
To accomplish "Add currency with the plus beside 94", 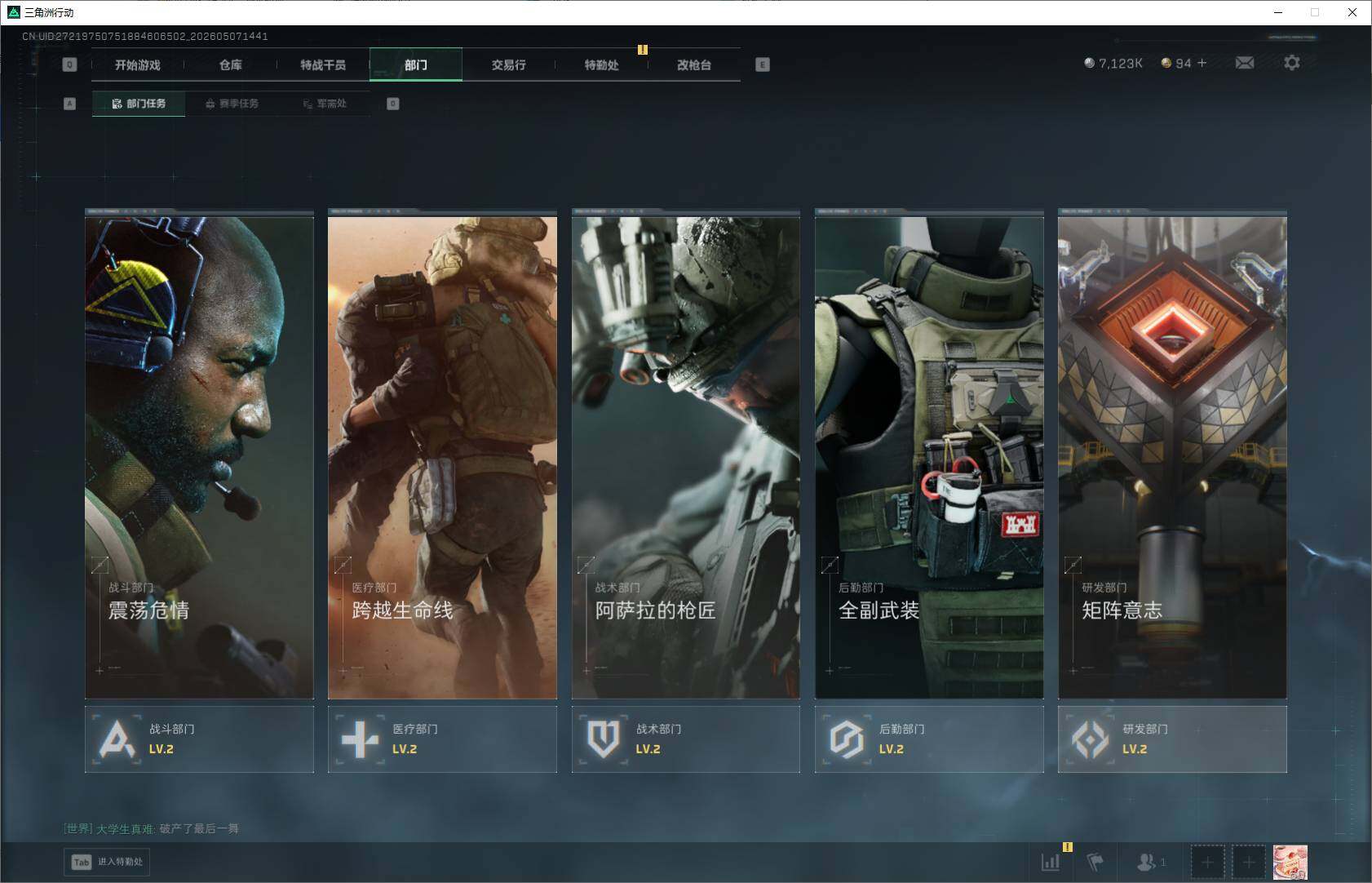I will [1202, 63].
